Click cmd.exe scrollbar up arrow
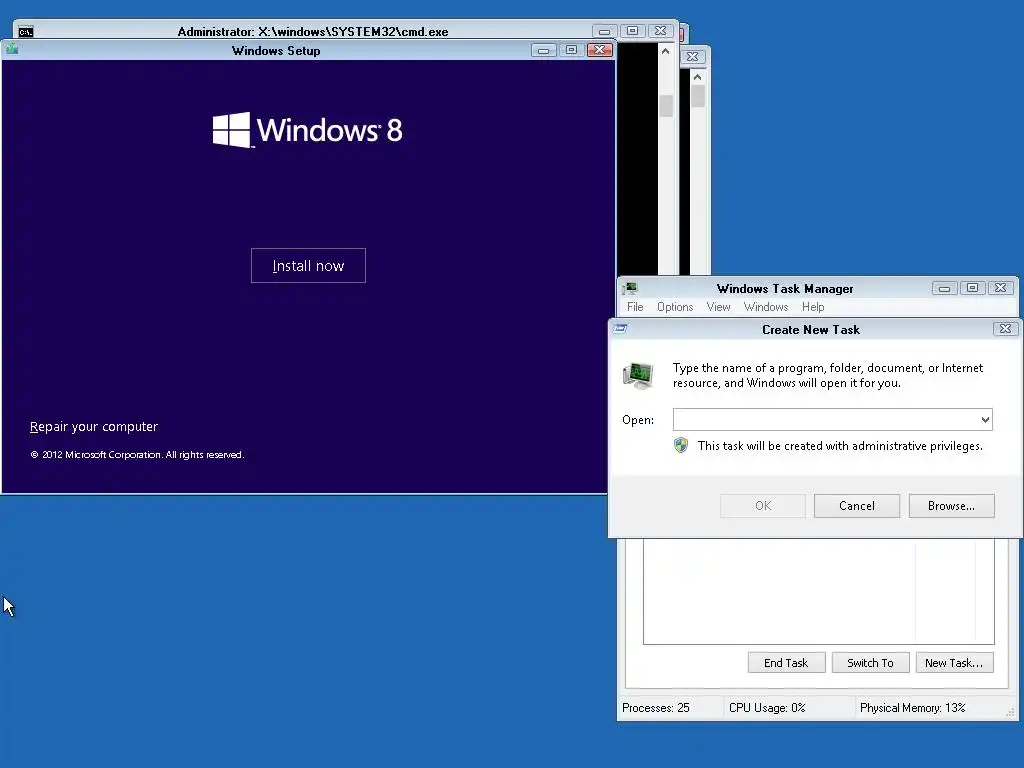Image resolution: width=1024 pixels, height=768 pixels. 665,52
